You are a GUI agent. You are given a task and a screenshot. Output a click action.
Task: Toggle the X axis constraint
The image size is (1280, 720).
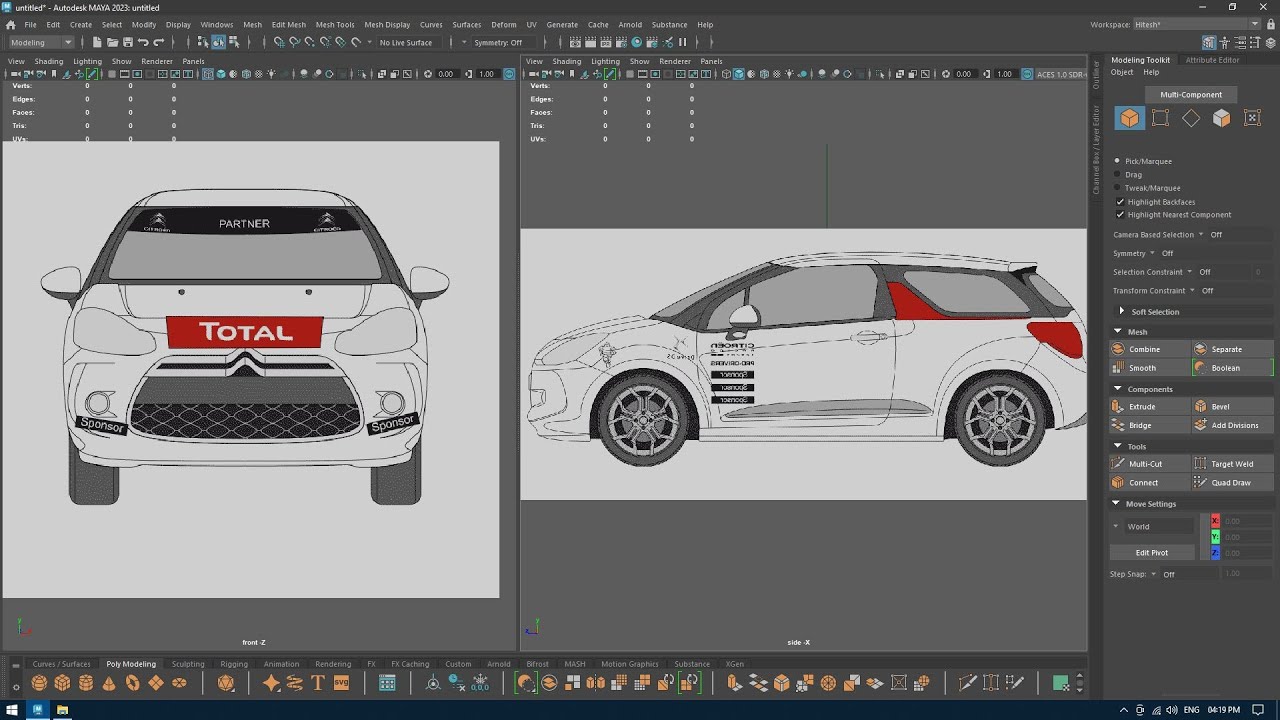(1215, 521)
